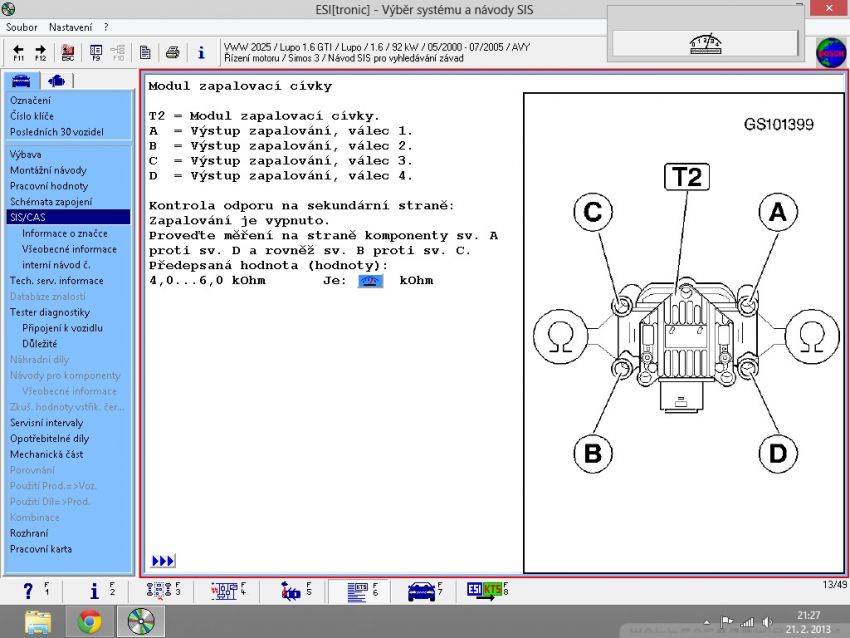This screenshot has width=850, height=638.
Task: Click the F3 bottom toolbar icon
Action: (159, 591)
